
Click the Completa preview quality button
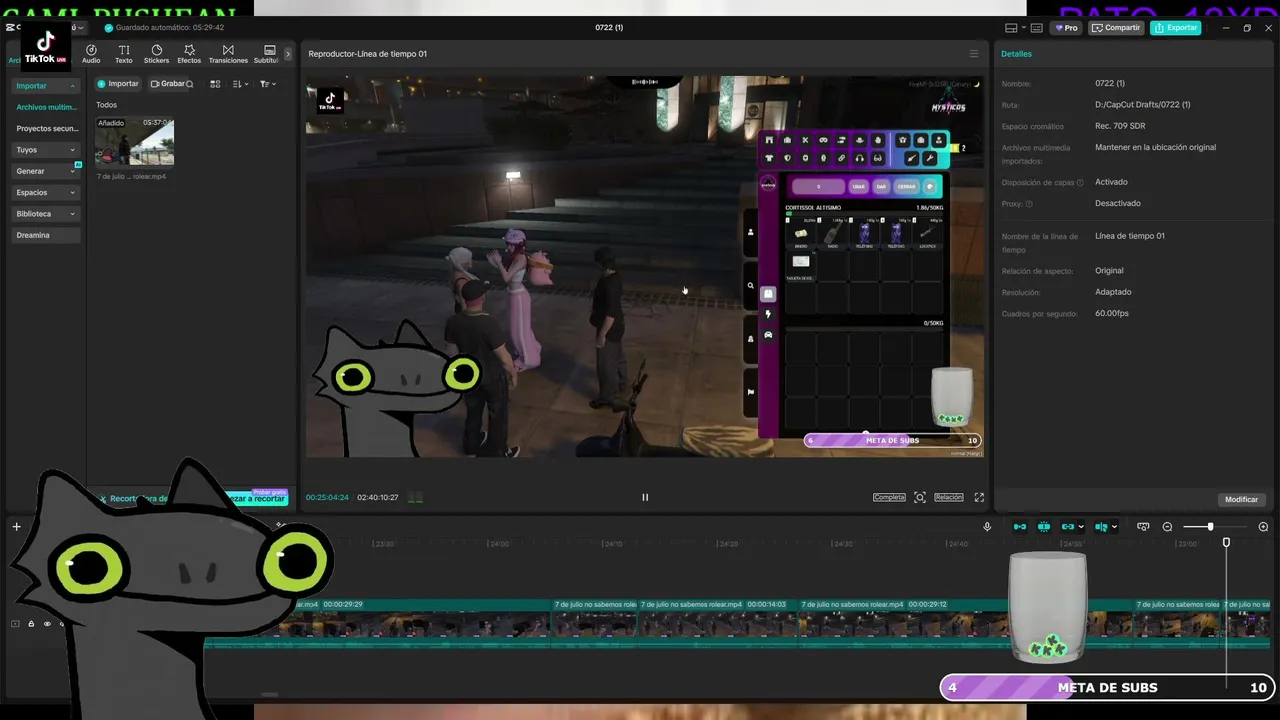889,497
